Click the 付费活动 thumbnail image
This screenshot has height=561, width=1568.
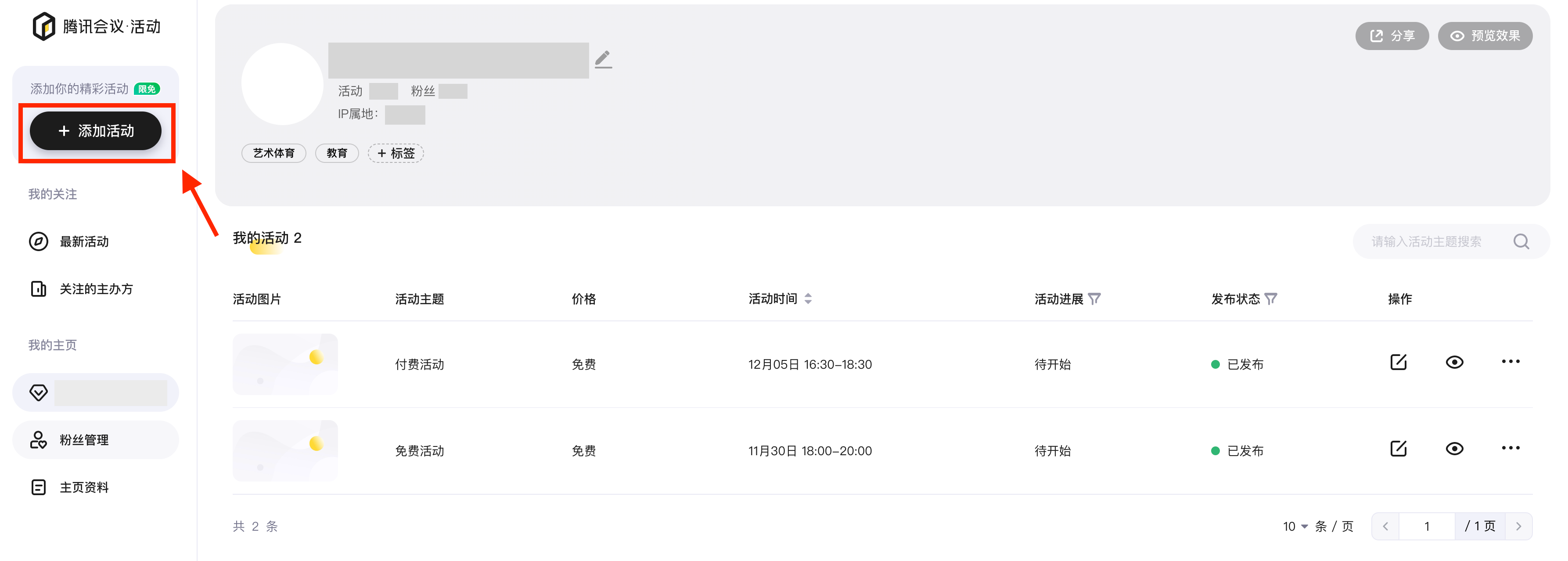coord(285,364)
